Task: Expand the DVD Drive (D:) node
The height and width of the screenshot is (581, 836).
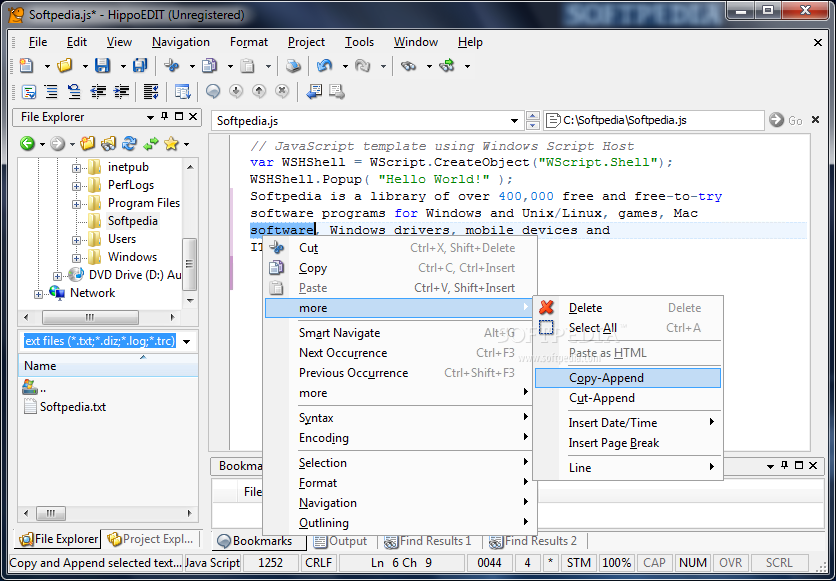Action: point(58,276)
